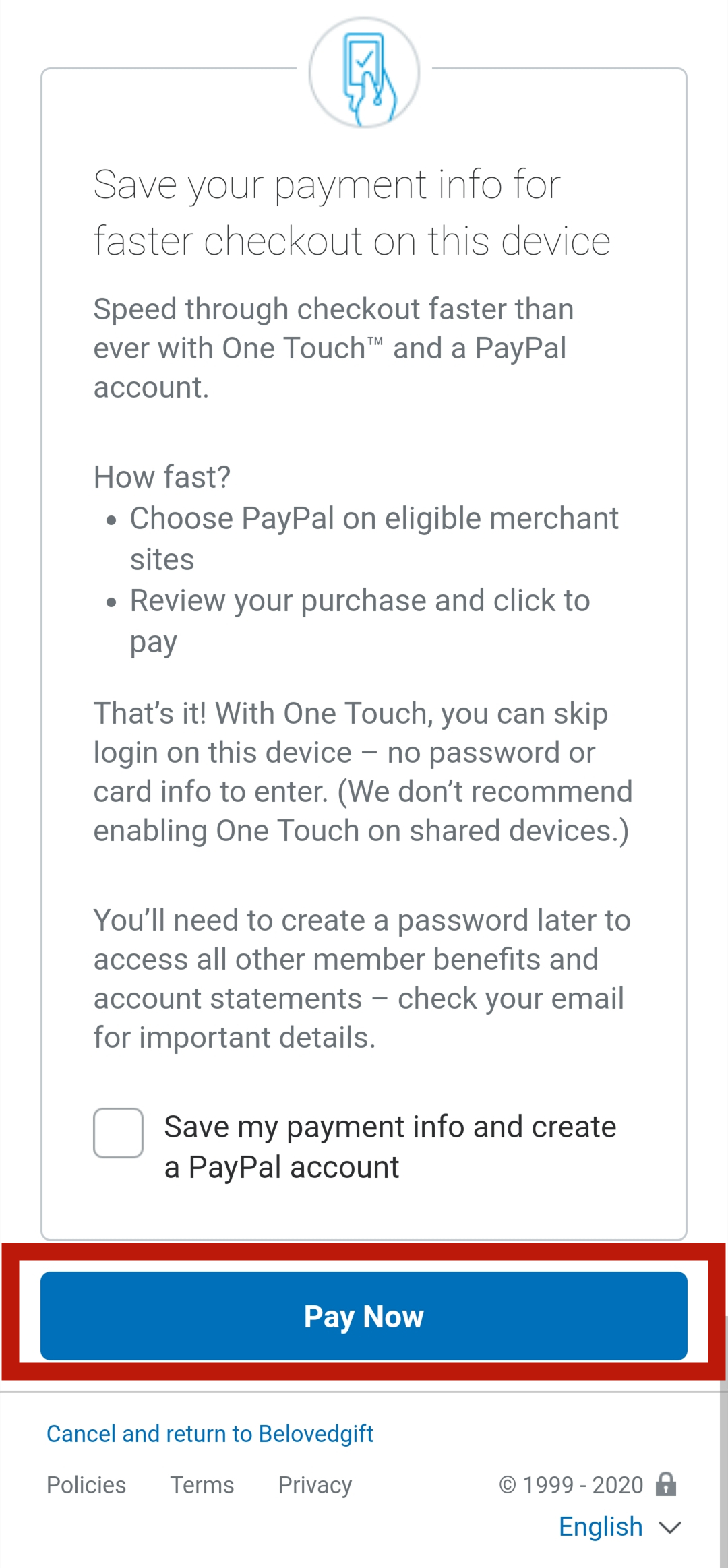Click the © 1999 - 2020 copyright text
This screenshot has height=1568, width=728.
coord(571,1484)
